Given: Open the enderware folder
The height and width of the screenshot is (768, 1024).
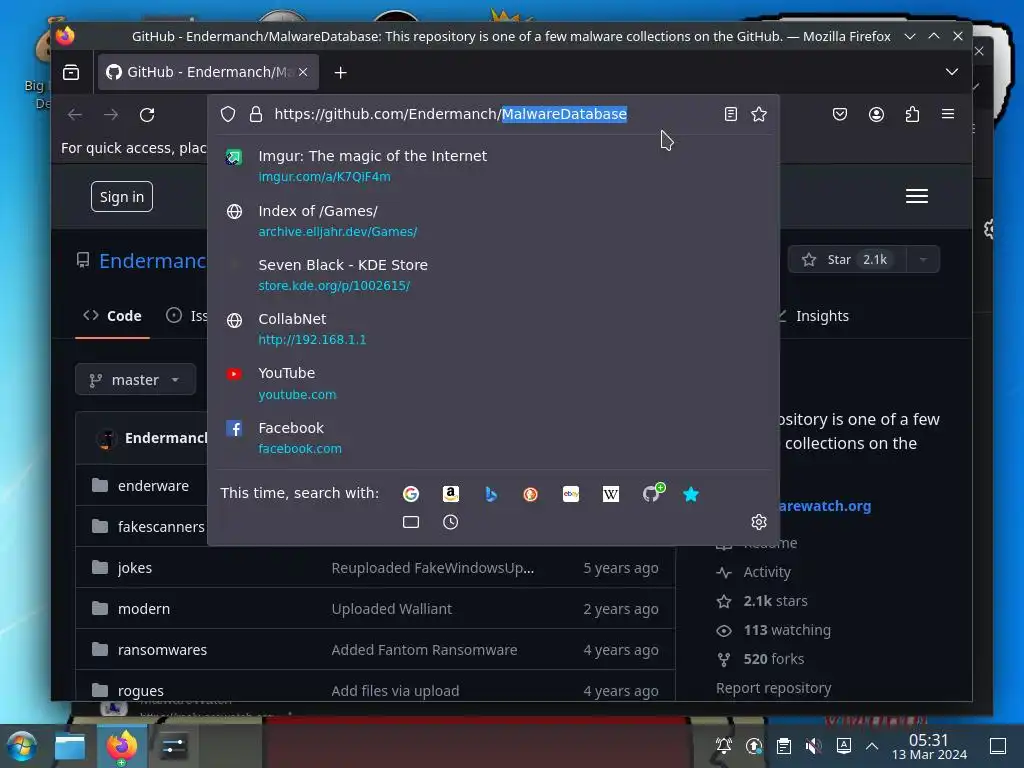Looking at the screenshot, I should [153, 486].
